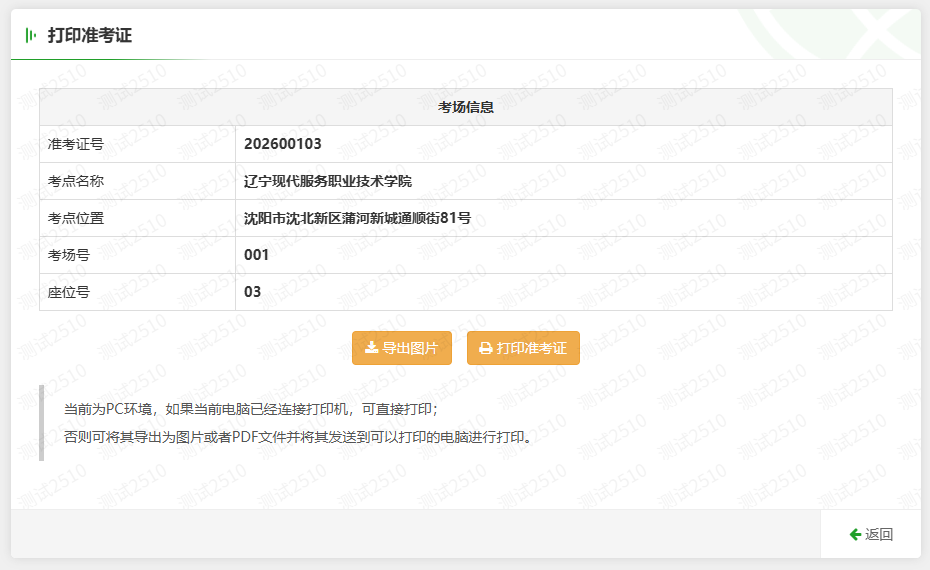Click the 考点名称 label cell
930x570 pixels.
[x=138, y=181]
